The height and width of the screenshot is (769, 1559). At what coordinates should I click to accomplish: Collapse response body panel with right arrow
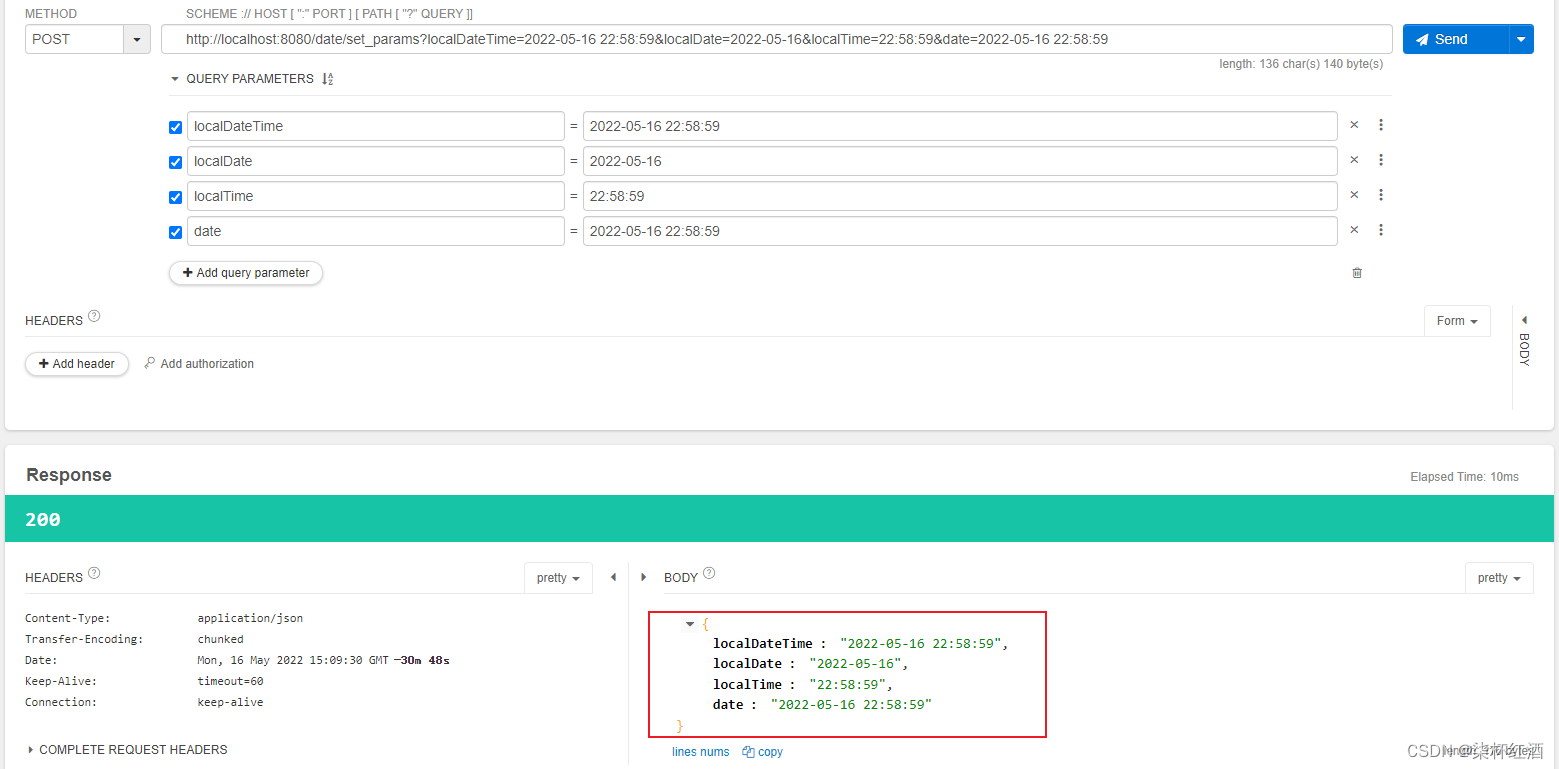pyautogui.click(x=643, y=577)
